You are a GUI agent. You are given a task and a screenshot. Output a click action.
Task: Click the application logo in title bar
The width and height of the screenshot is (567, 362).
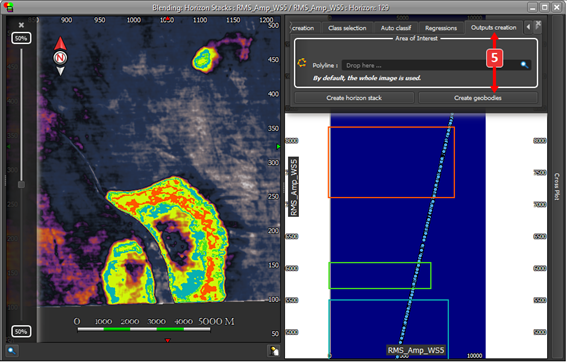click(8, 7)
